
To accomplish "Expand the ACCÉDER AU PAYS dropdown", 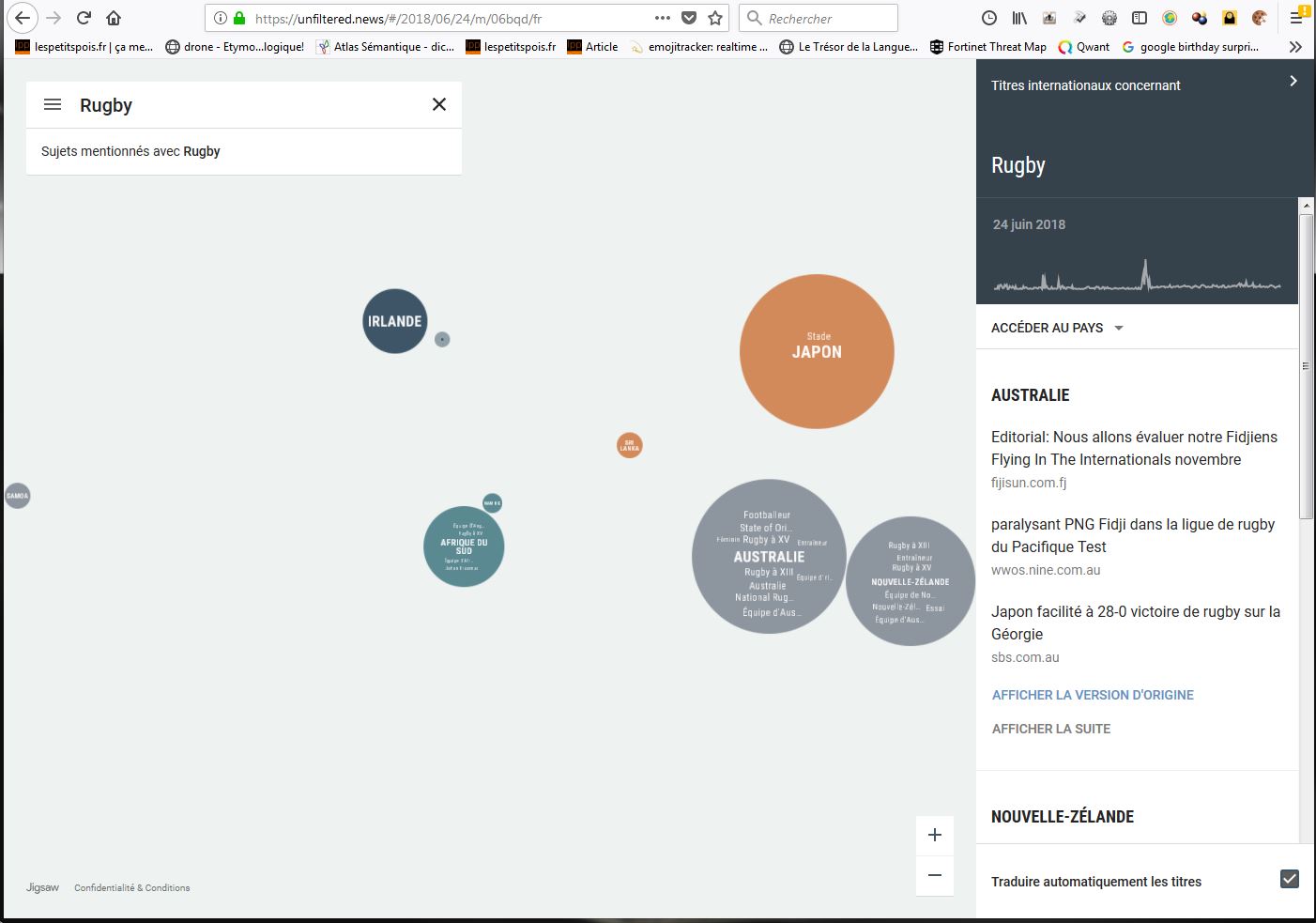I will (1057, 328).
